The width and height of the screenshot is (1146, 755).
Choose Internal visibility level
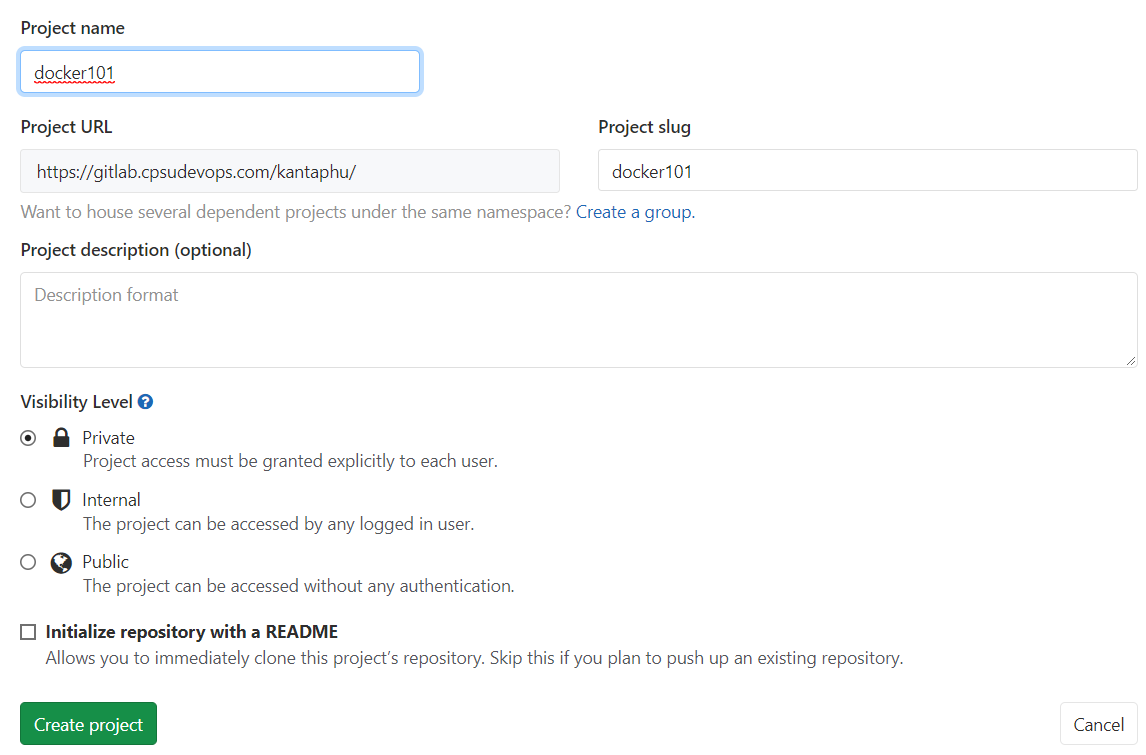coord(28,499)
